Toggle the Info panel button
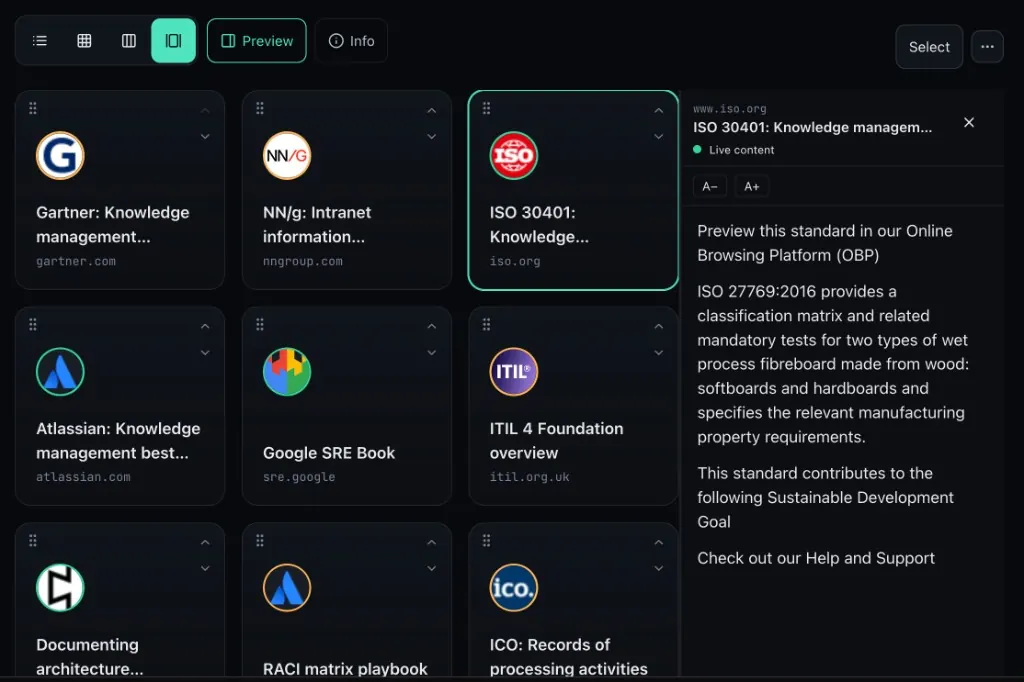 [351, 41]
